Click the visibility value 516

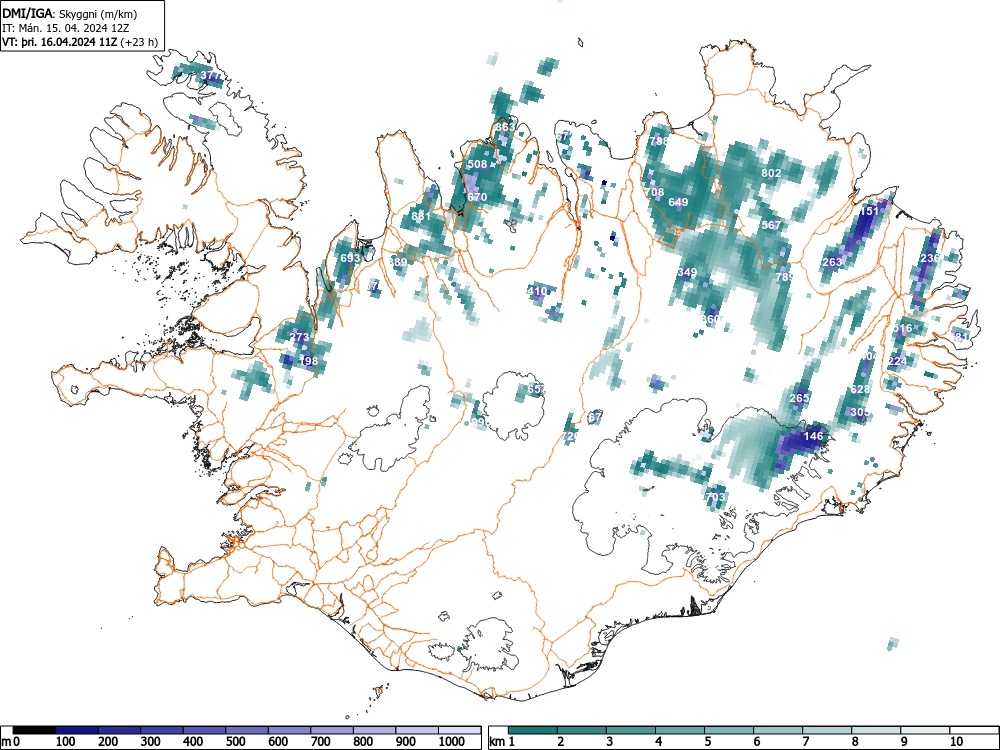pyautogui.click(x=902, y=328)
